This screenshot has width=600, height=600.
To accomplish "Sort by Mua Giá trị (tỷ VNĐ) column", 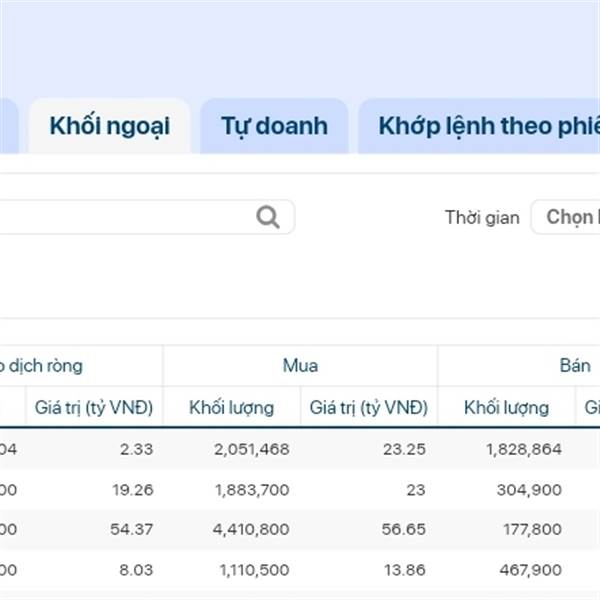I will click(369, 407).
